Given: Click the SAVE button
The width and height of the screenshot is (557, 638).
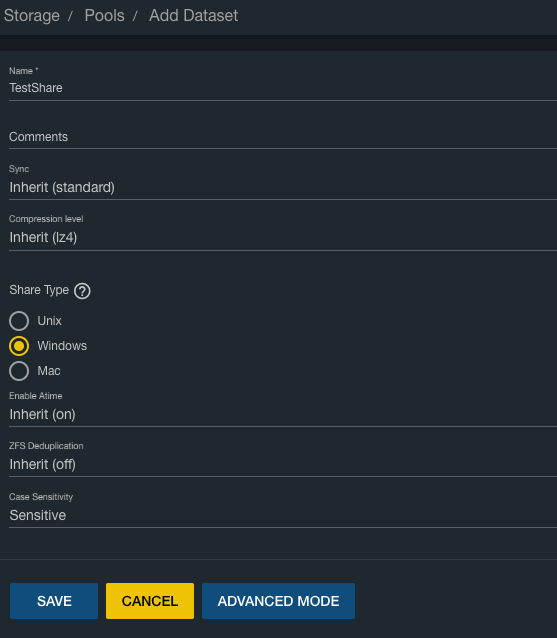Looking at the screenshot, I should click(54, 601).
